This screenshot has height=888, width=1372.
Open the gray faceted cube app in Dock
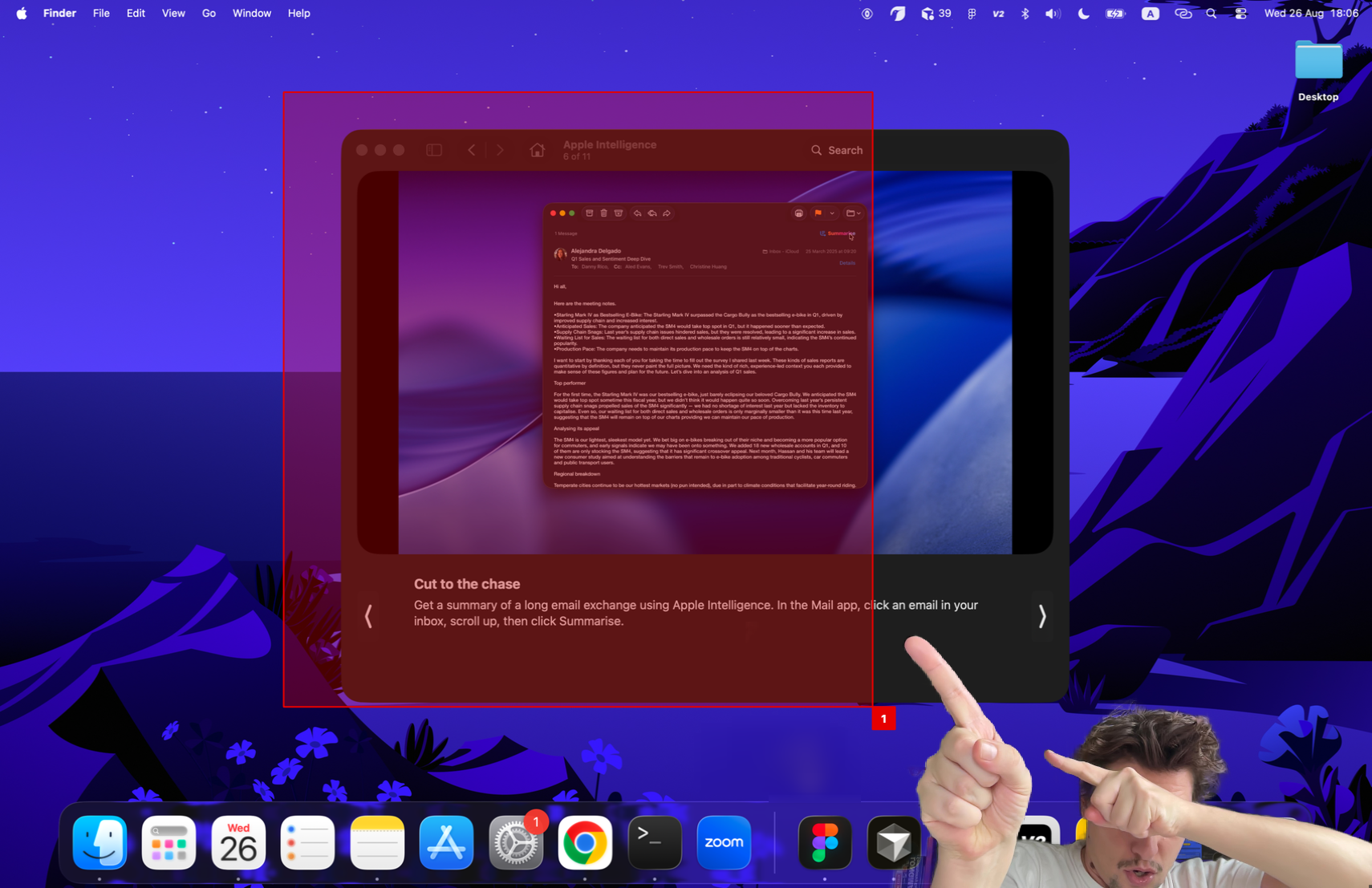pos(894,842)
